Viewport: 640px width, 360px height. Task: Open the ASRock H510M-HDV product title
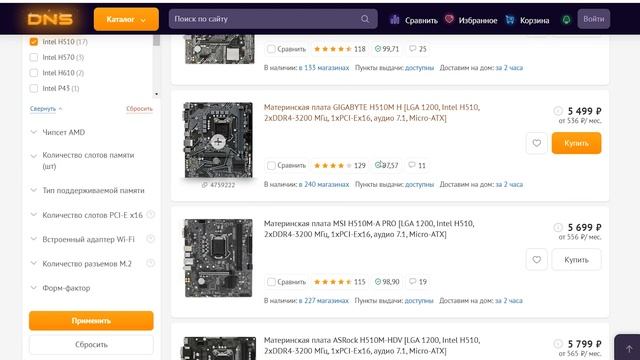[x=371, y=345]
